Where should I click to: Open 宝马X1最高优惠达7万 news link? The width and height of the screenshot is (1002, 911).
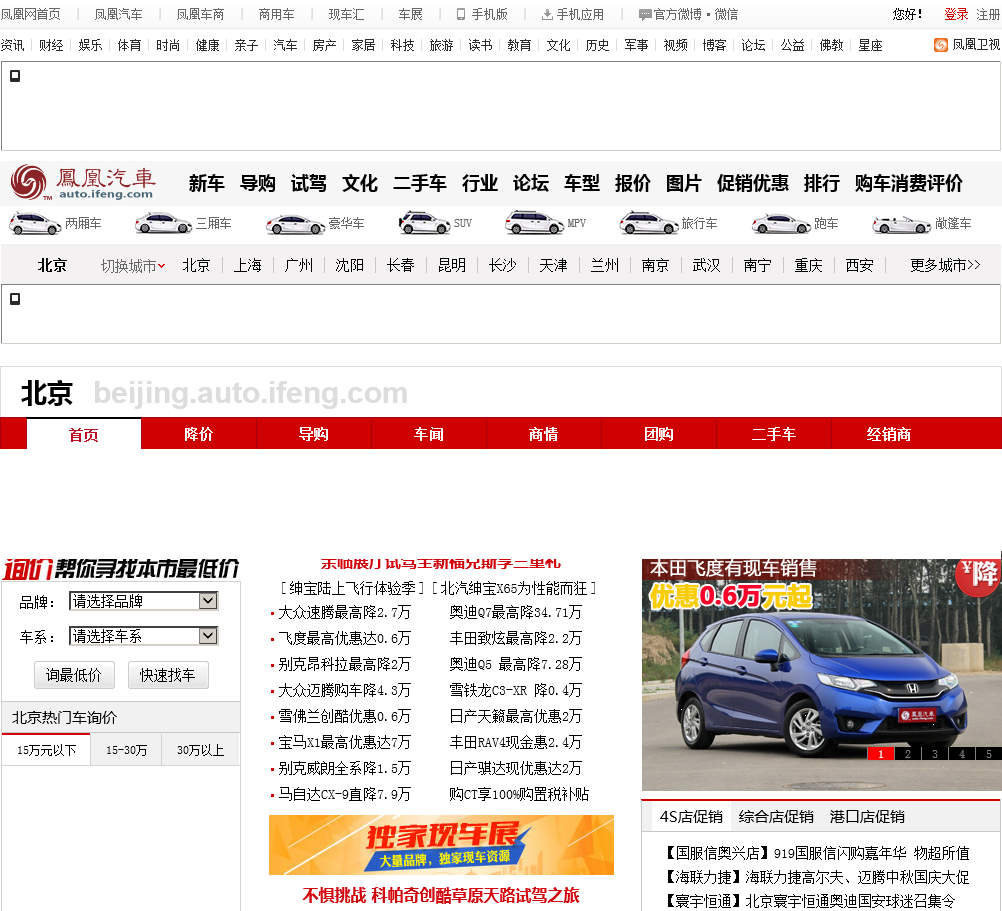(x=344, y=742)
